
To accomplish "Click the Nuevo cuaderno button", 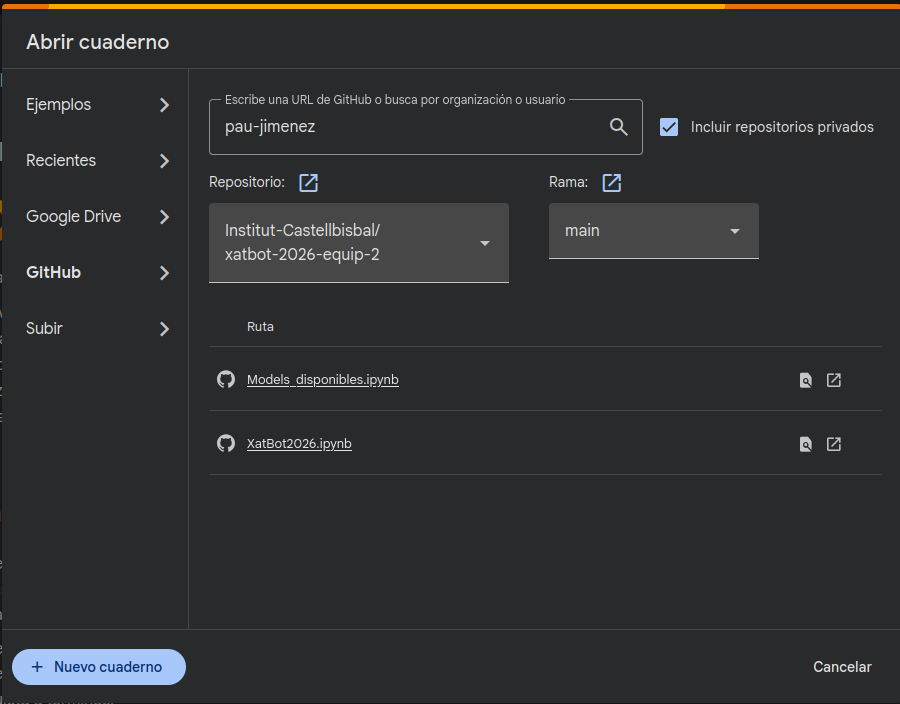I will click(x=99, y=667).
